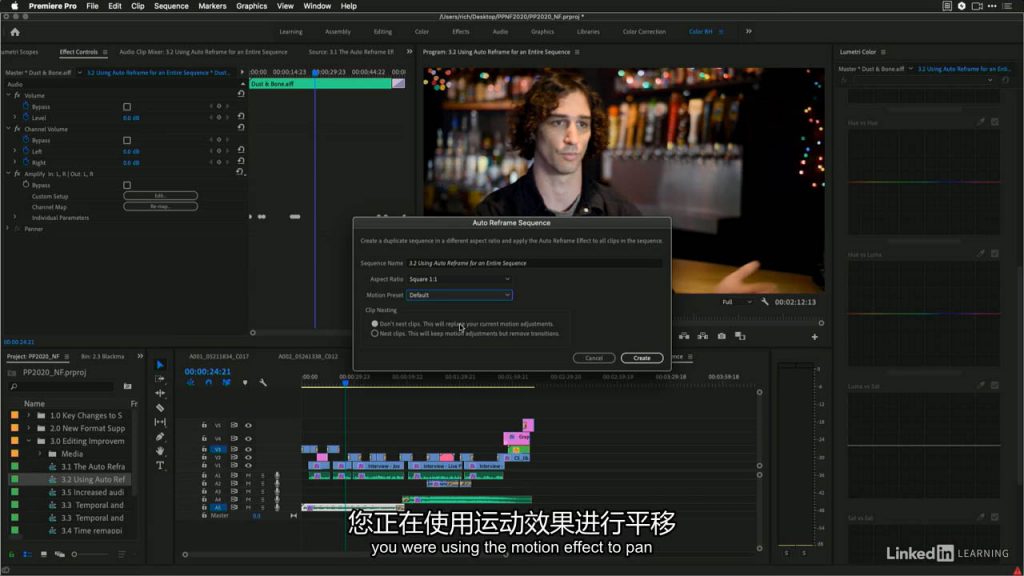Click the Sequence Name input field
The width and height of the screenshot is (1024, 576).
[x=534, y=263]
